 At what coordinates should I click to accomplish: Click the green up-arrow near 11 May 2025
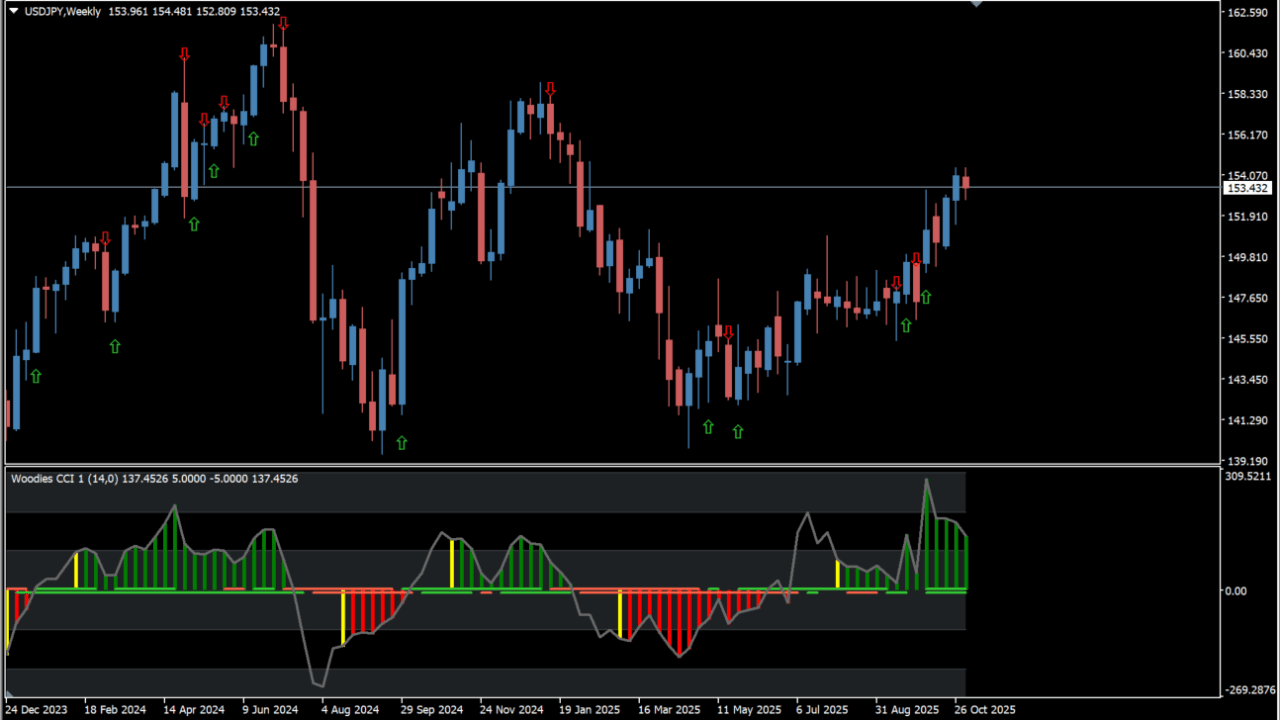click(x=738, y=430)
